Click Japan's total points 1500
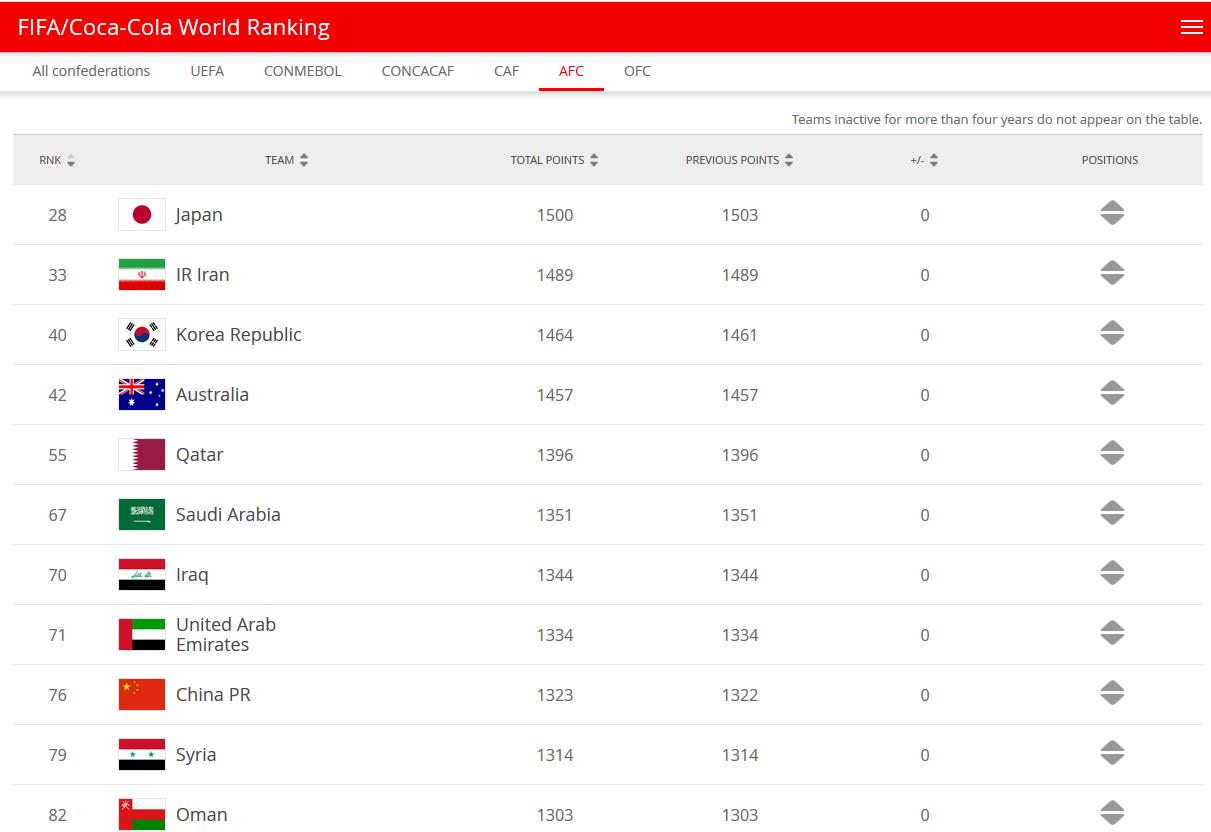This screenshot has height=832, width=1211. point(555,215)
